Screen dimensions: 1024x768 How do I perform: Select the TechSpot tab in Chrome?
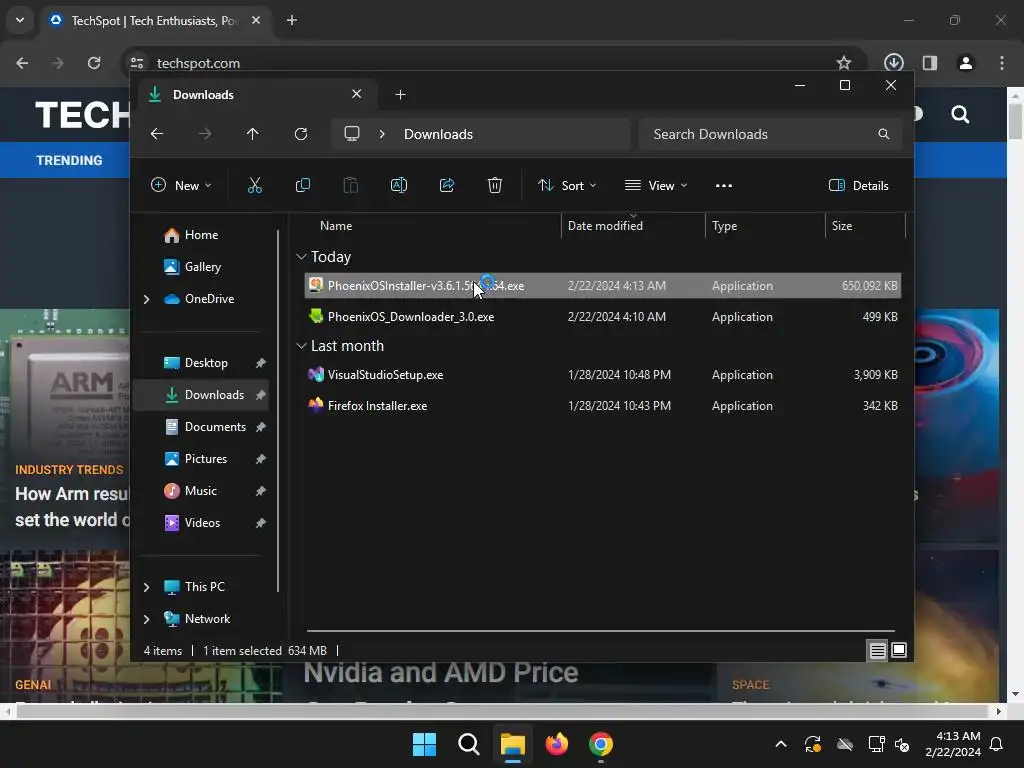click(157, 20)
